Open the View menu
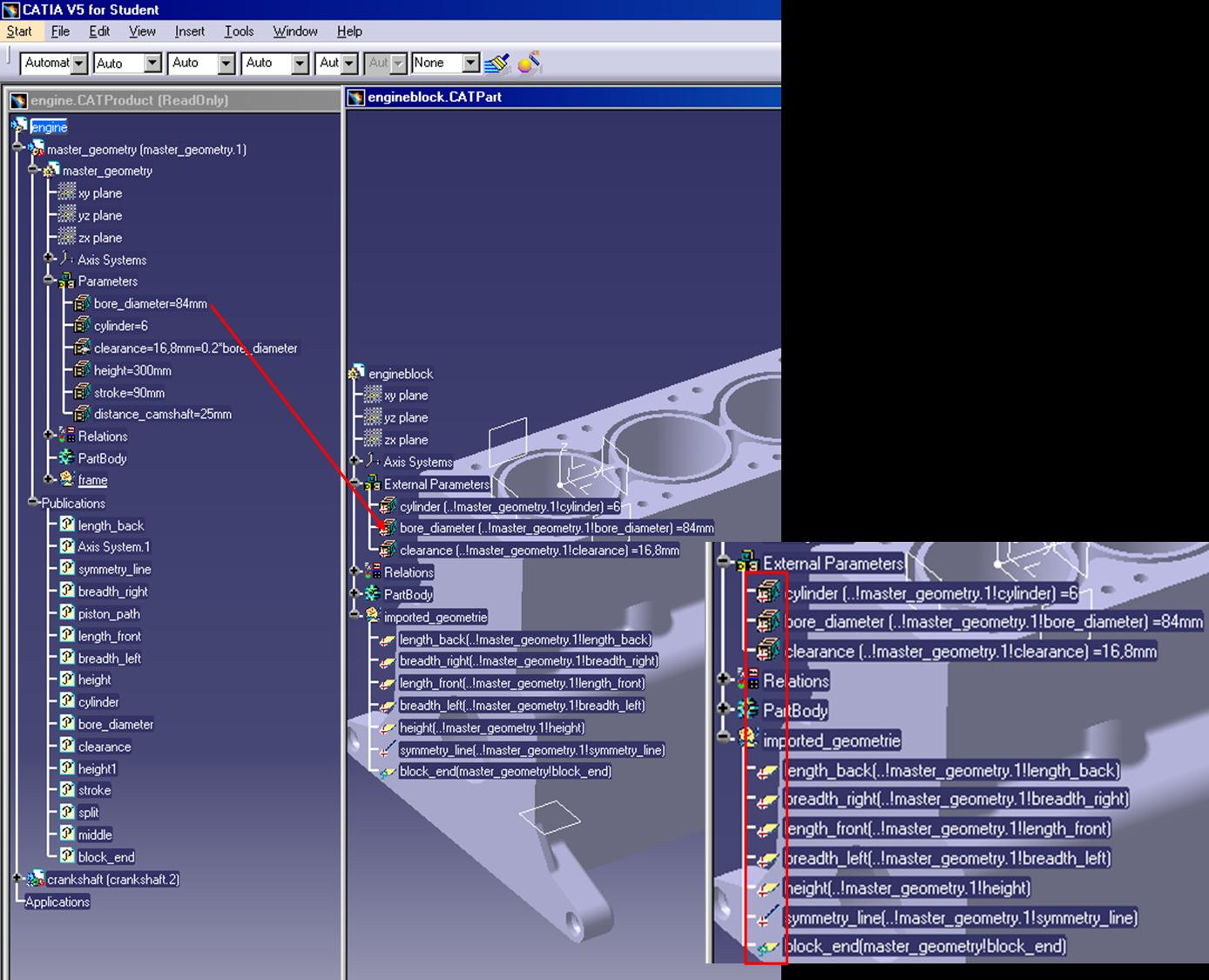This screenshot has width=1209, height=980. tap(142, 31)
